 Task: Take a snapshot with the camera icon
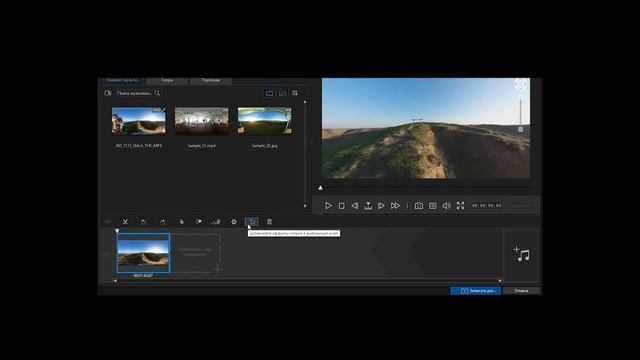tap(419, 206)
